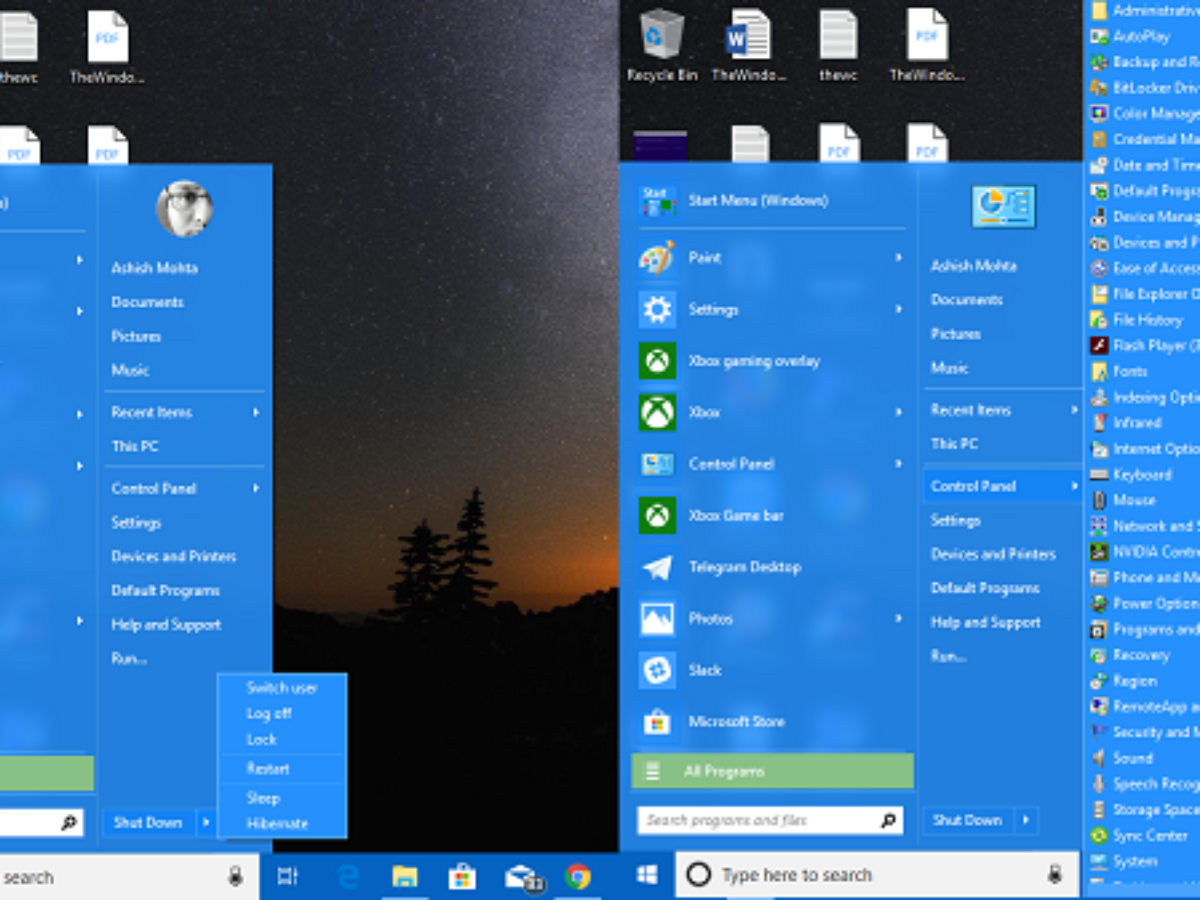Select Restart in the power menu
The height and width of the screenshot is (900, 1200).
click(282, 769)
